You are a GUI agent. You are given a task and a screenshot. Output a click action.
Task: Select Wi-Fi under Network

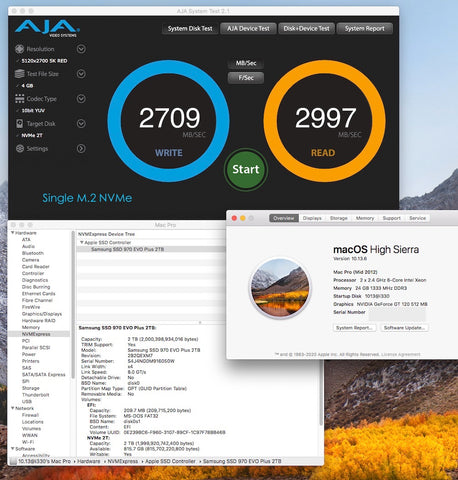[28, 442]
